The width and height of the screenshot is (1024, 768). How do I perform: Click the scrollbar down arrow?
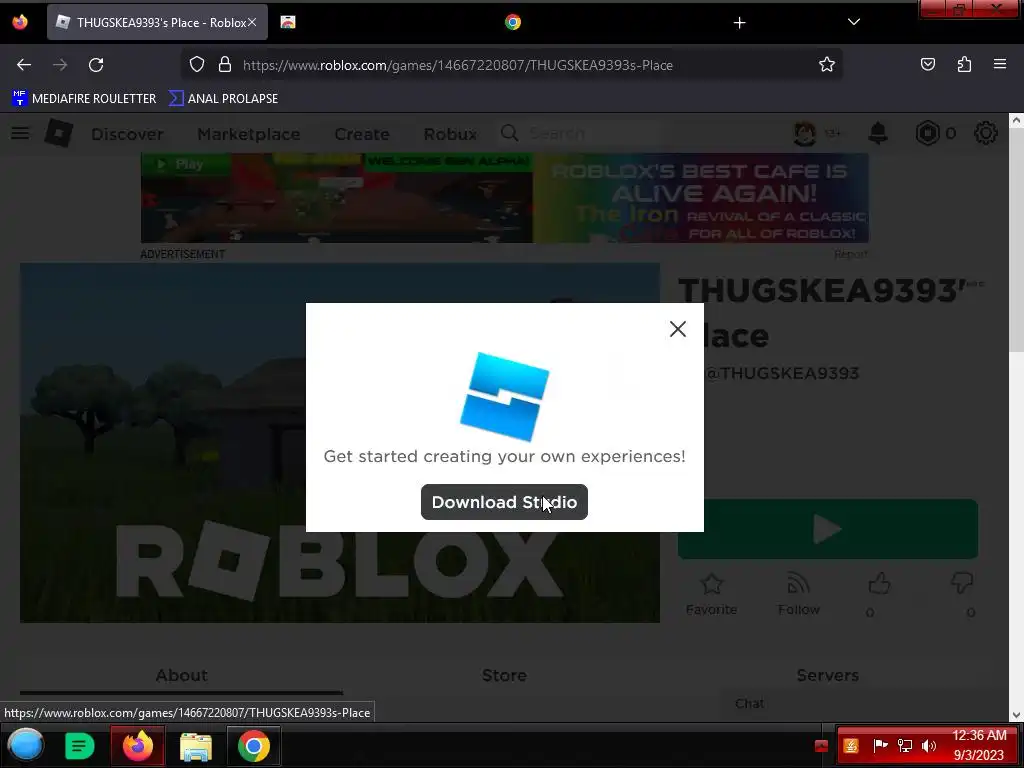tap(1016, 714)
